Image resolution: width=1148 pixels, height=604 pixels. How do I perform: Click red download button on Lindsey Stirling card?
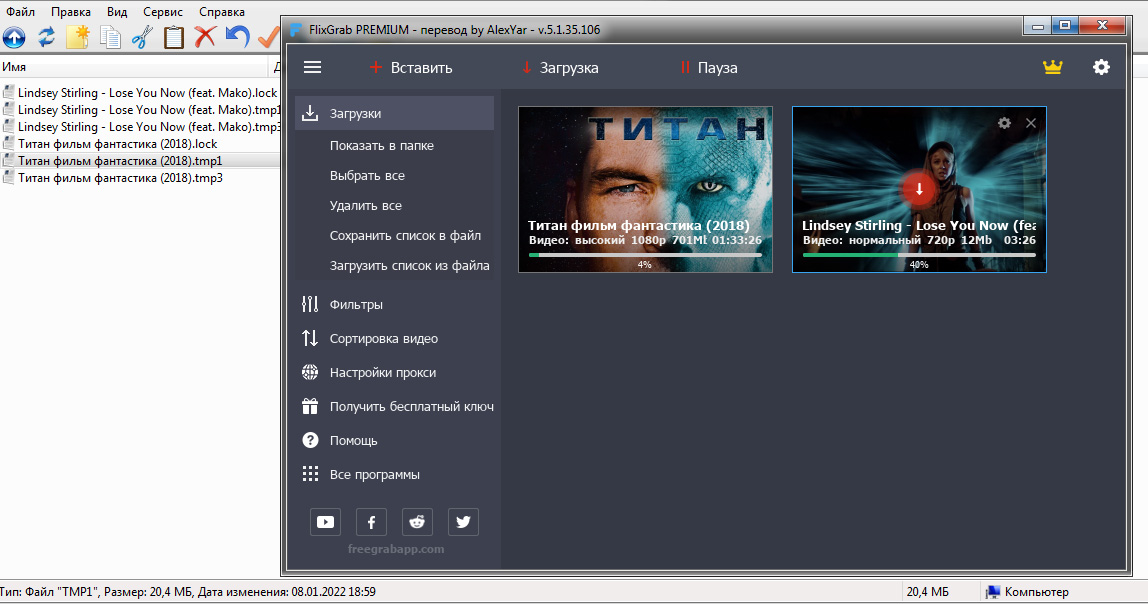click(x=919, y=188)
